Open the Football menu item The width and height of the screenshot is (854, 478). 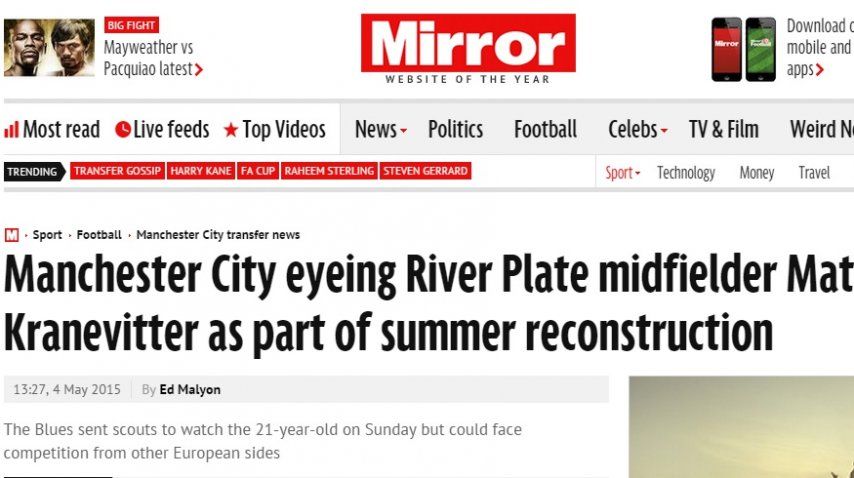point(545,130)
